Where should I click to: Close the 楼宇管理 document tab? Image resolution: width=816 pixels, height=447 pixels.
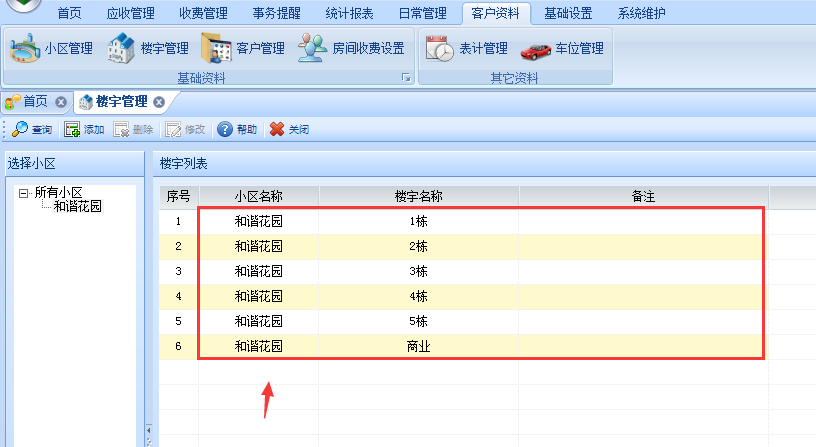pos(159,102)
